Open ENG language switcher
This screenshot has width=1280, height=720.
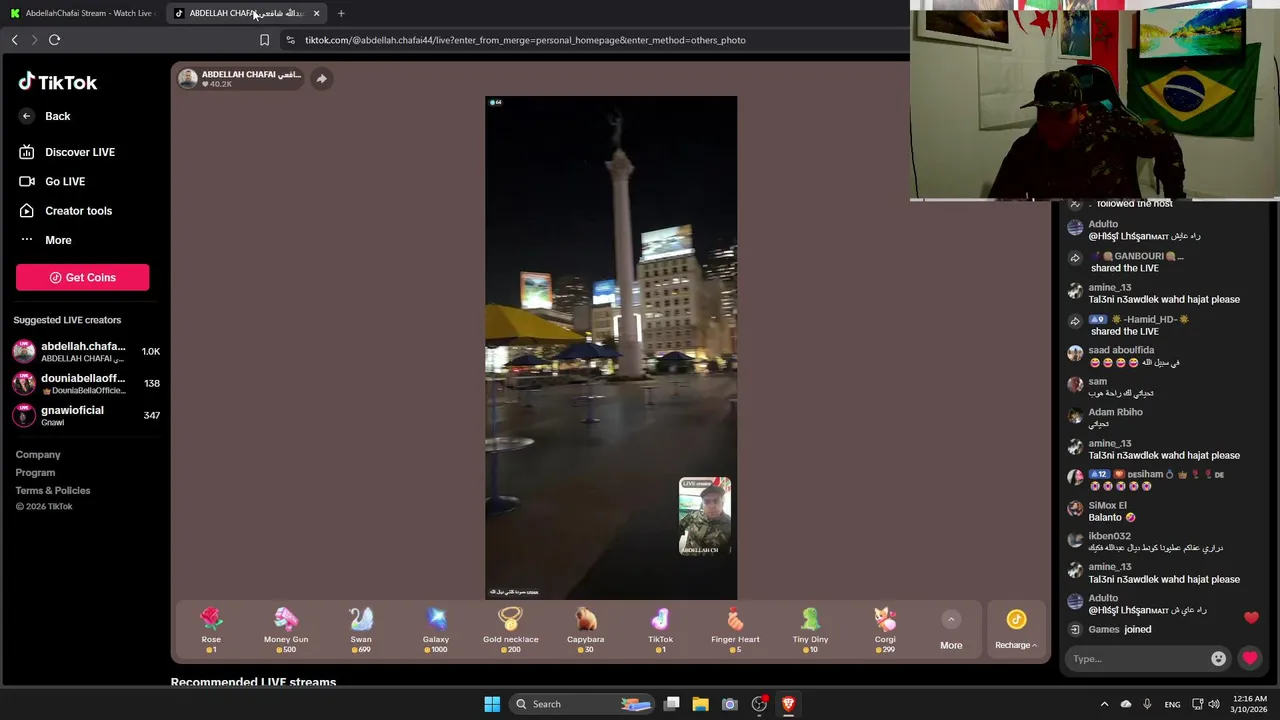coord(1172,704)
